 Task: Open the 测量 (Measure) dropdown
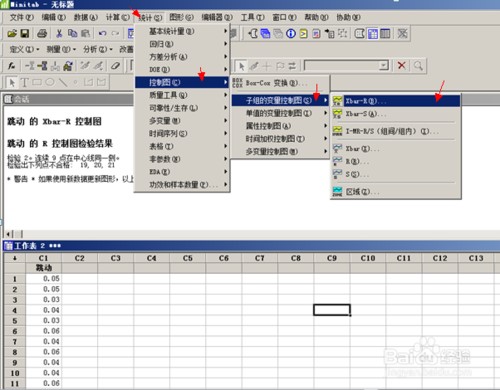pyautogui.click(x=61, y=49)
